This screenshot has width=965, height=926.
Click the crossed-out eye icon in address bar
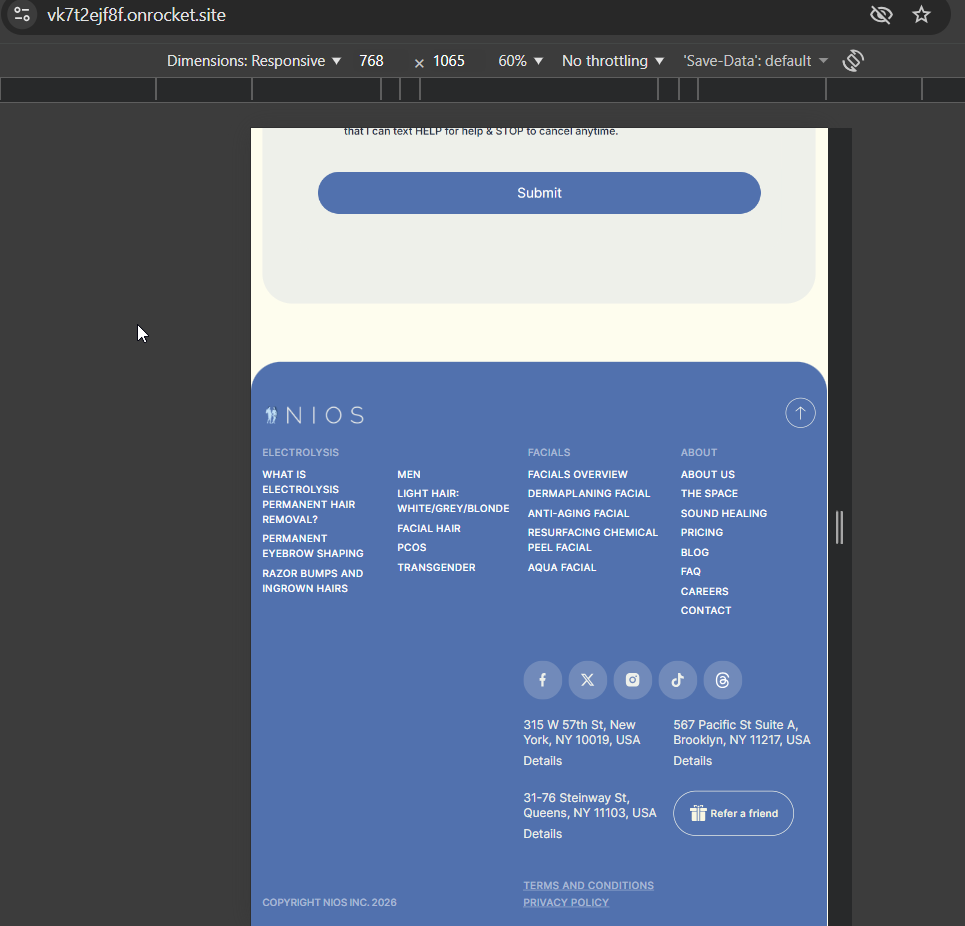point(881,14)
